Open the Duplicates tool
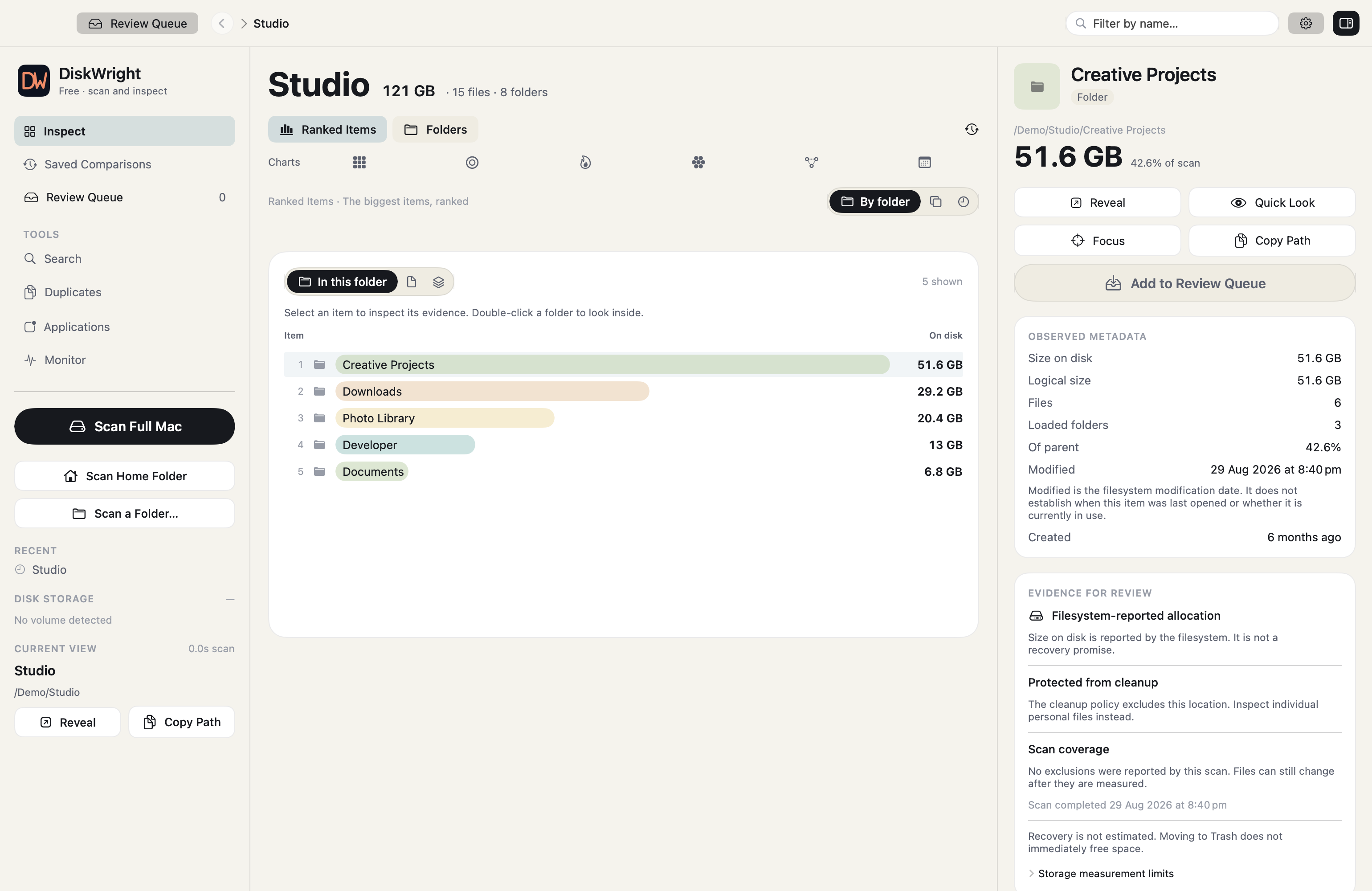 pyautogui.click(x=125, y=292)
